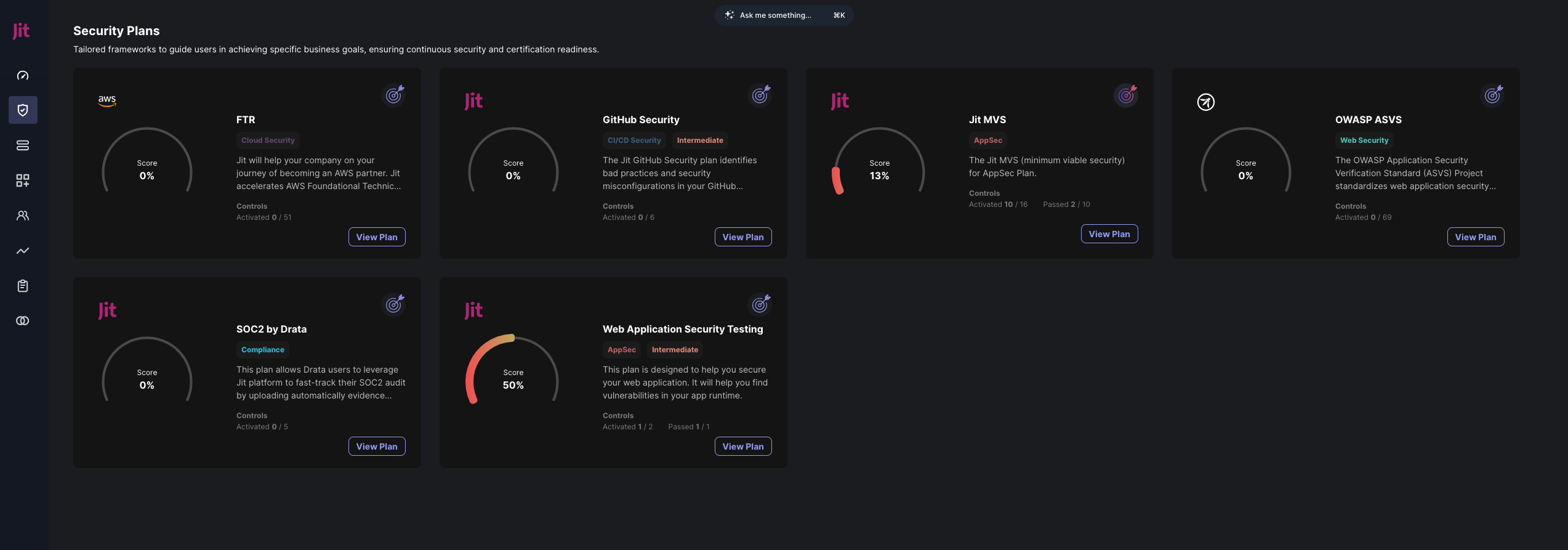This screenshot has width=1568, height=550.
Task: Click the FTR plan title
Action: tap(246, 120)
